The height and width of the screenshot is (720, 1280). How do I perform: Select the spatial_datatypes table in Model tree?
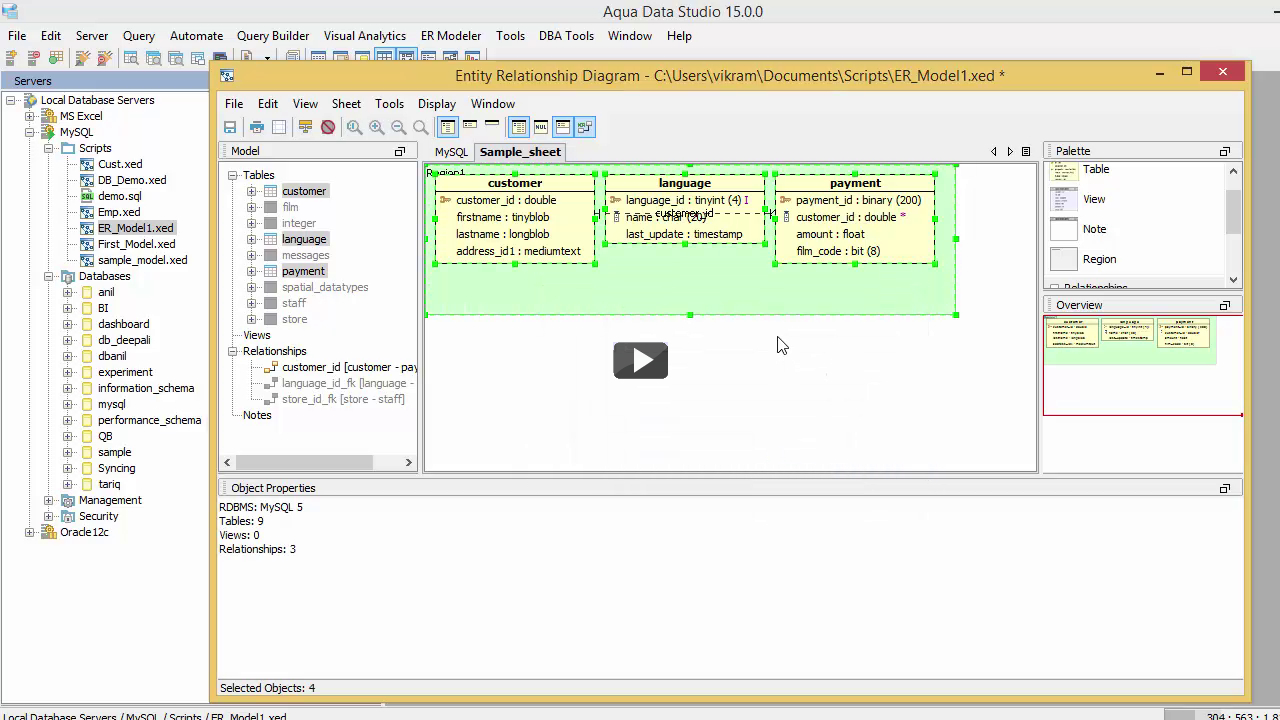point(325,287)
